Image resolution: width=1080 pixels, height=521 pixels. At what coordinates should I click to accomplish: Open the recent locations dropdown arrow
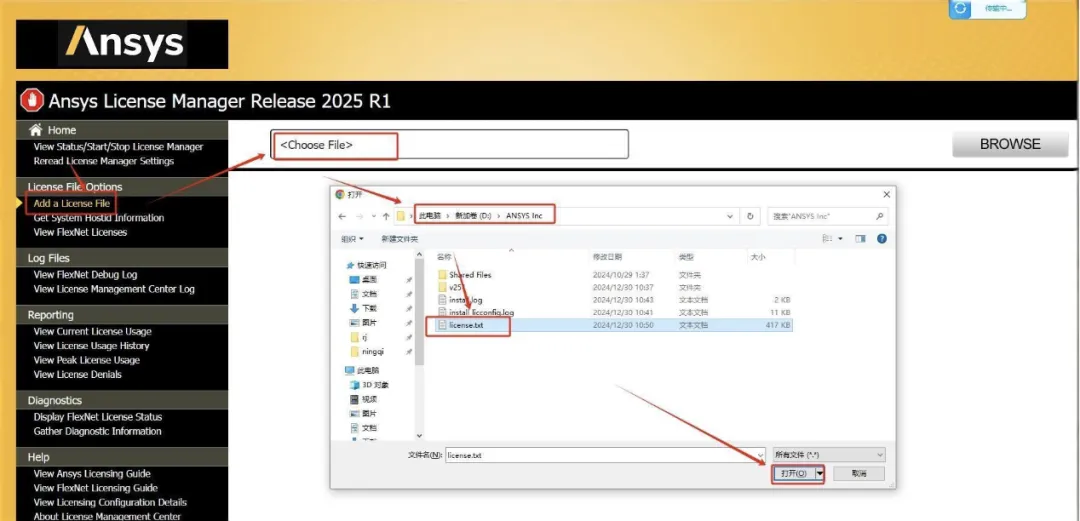tap(373, 216)
